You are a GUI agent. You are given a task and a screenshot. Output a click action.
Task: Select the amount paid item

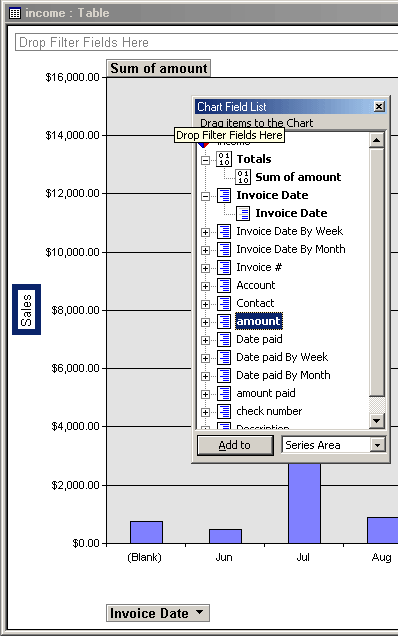(266, 393)
